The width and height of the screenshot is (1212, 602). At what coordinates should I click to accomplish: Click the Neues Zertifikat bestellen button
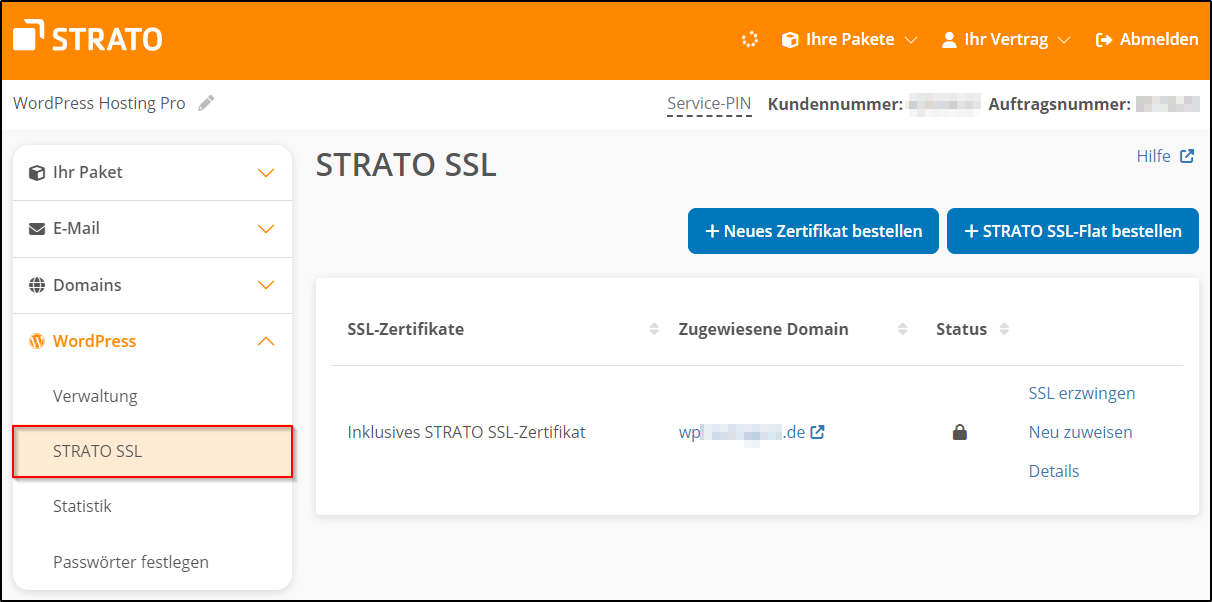tap(812, 230)
